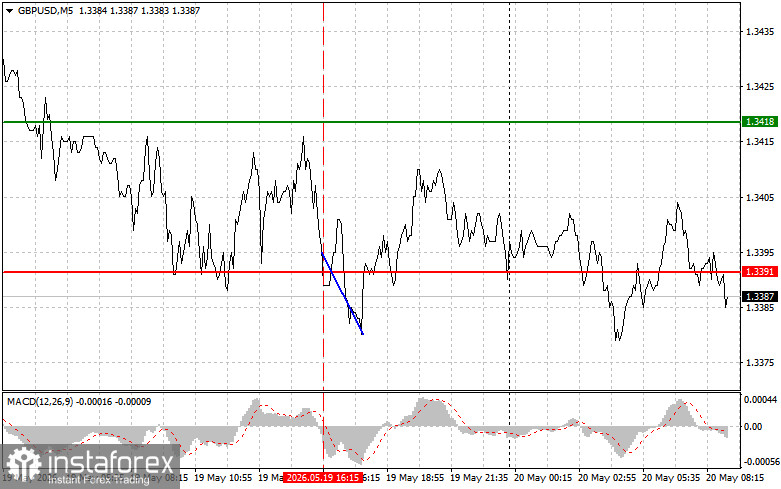The image size is (781, 489).
Task: Click the 1.3435 price scale label
Action: click(760, 31)
